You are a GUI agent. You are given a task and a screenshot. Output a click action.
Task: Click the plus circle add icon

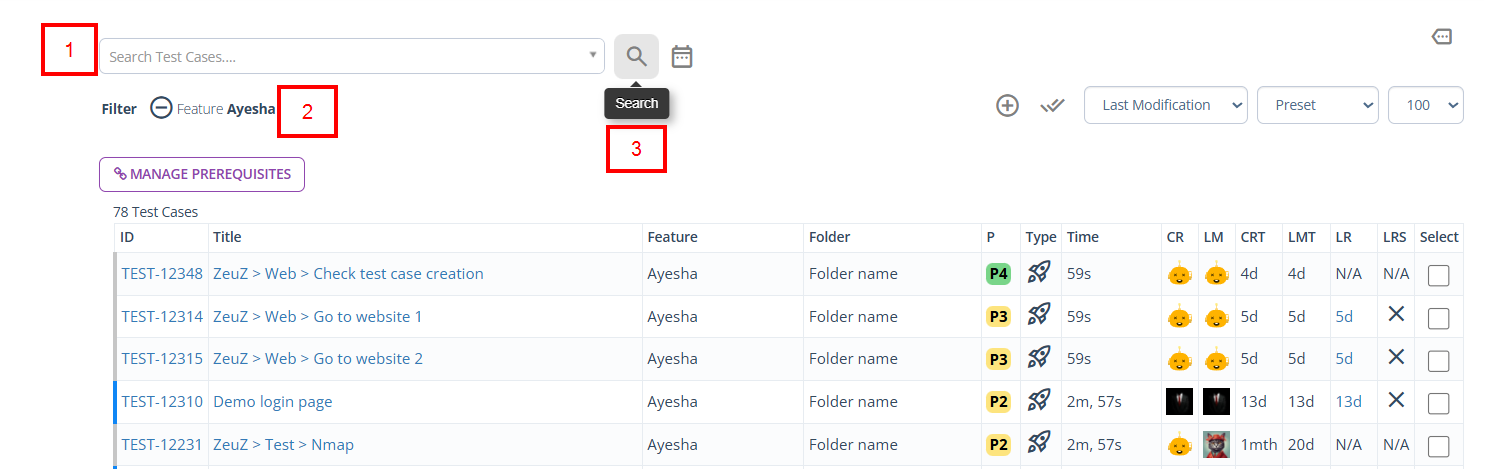click(1007, 105)
